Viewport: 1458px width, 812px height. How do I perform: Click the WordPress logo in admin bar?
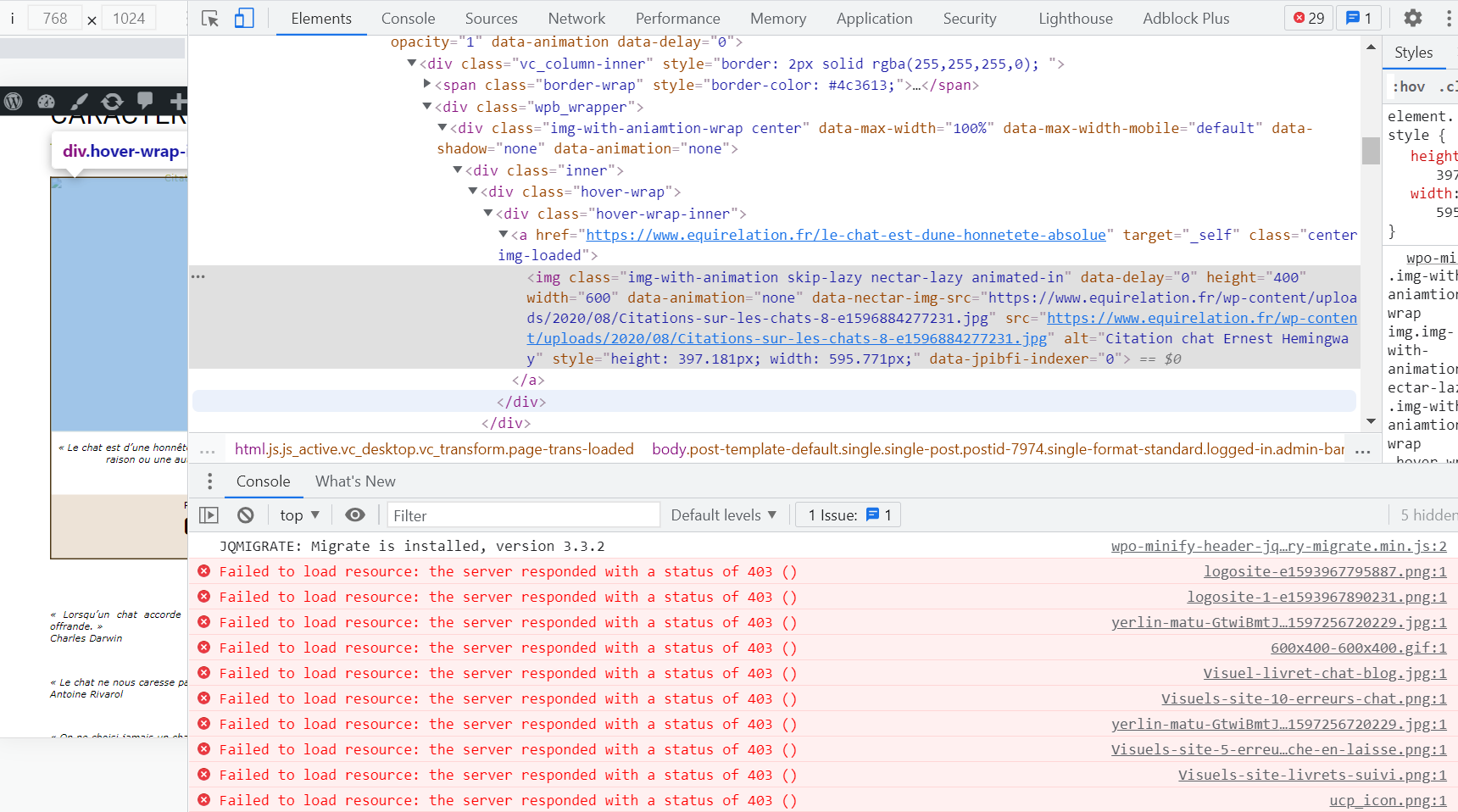pyautogui.click(x=14, y=102)
